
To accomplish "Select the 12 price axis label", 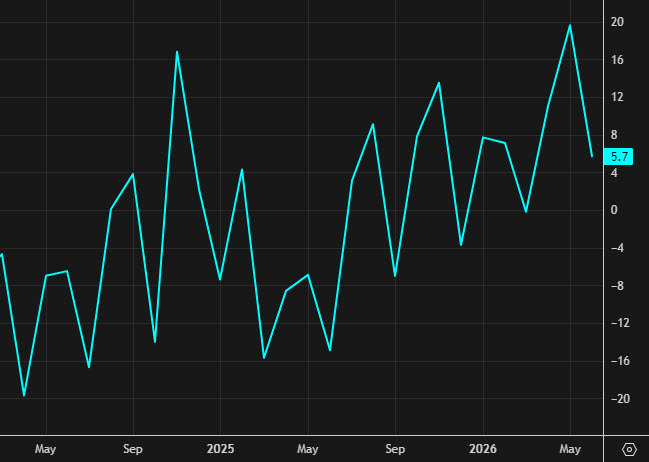I will click(617, 97).
